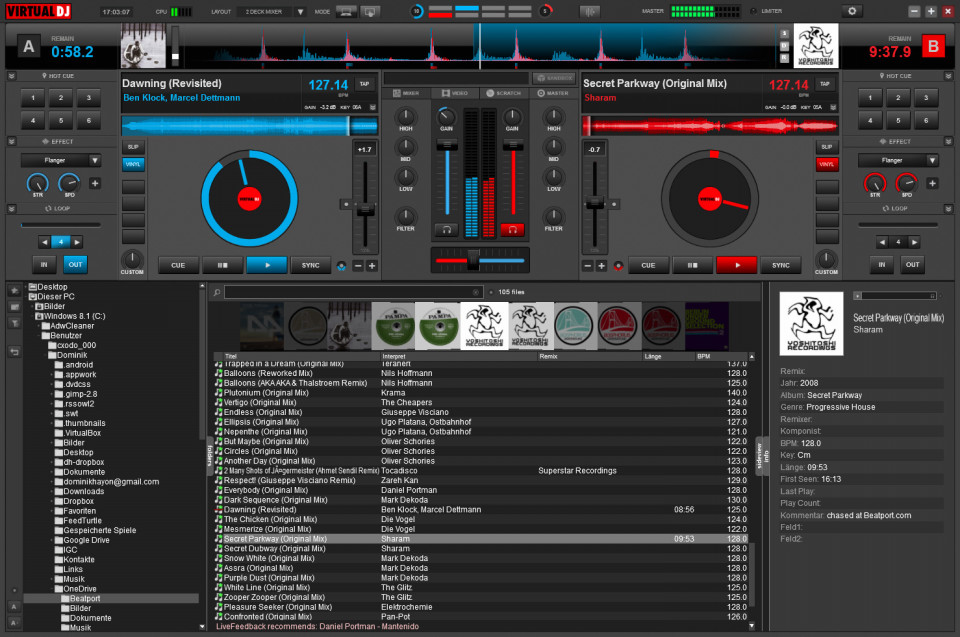Pause deck B with pause button
960x637 pixels.
692,265
